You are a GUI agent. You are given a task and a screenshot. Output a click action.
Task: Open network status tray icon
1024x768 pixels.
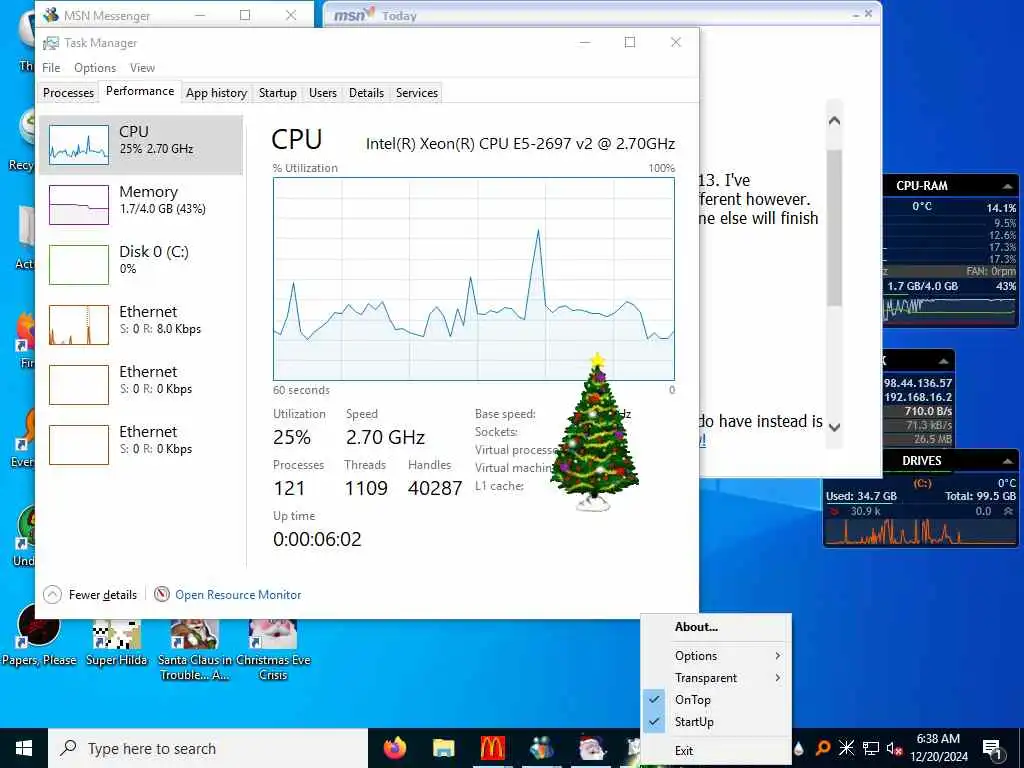[x=871, y=748]
